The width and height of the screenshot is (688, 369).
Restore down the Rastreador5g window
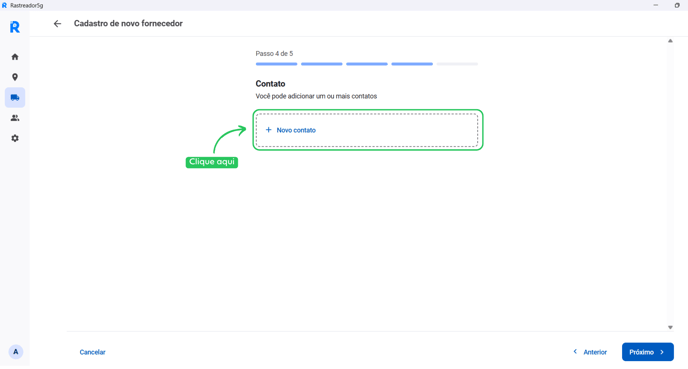[677, 5]
